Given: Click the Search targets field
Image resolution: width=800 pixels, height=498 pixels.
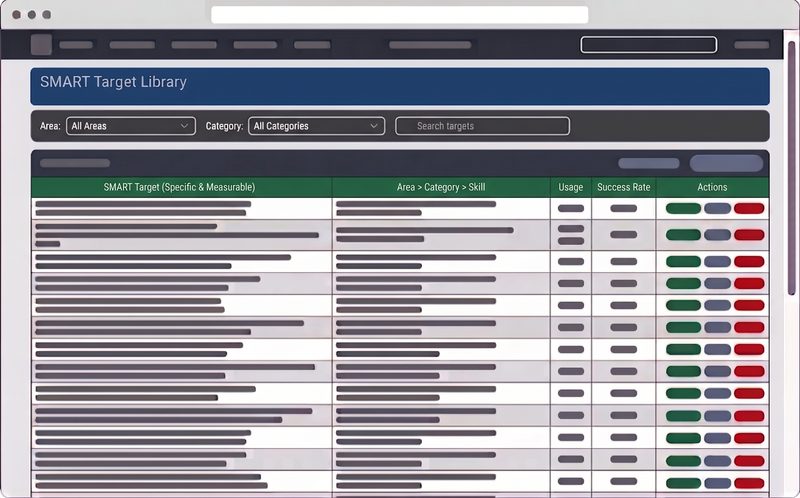Looking at the screenshot, I should click(482, 126).
